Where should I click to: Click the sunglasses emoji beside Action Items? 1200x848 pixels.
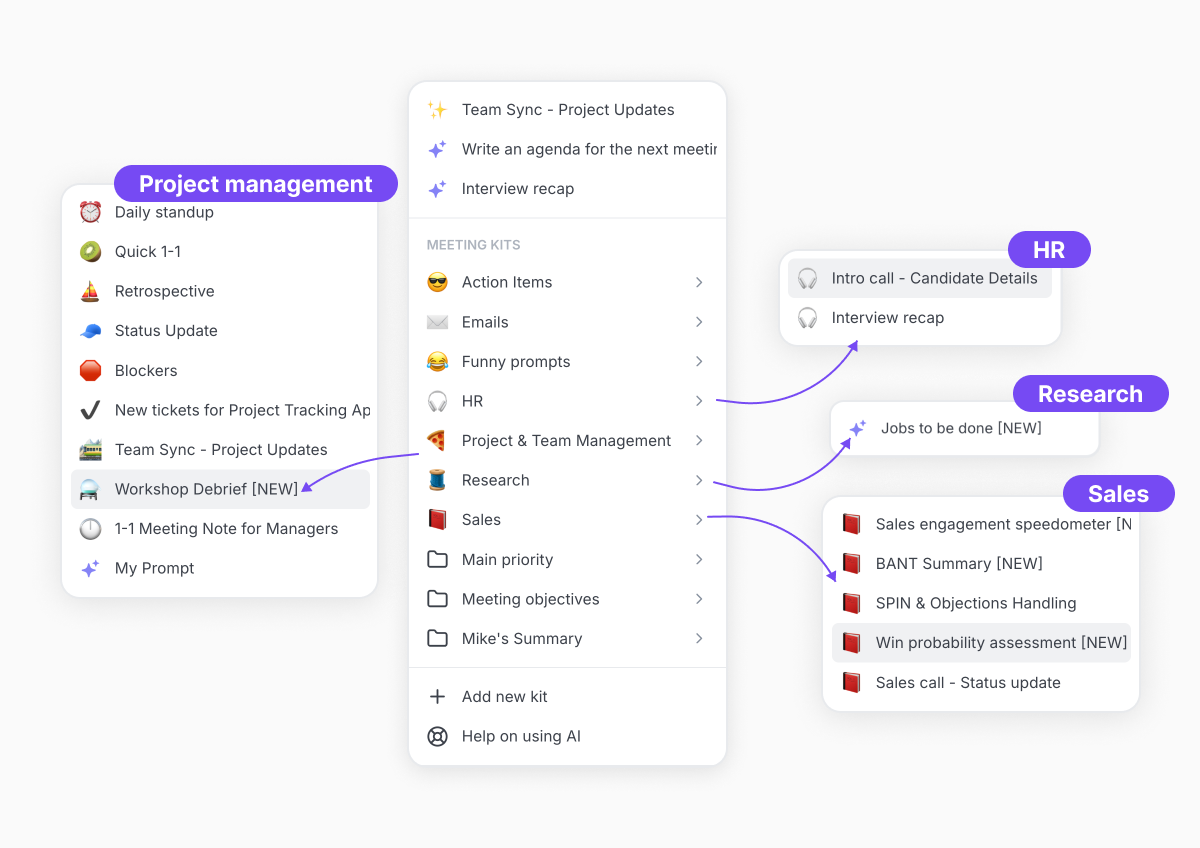437,283
